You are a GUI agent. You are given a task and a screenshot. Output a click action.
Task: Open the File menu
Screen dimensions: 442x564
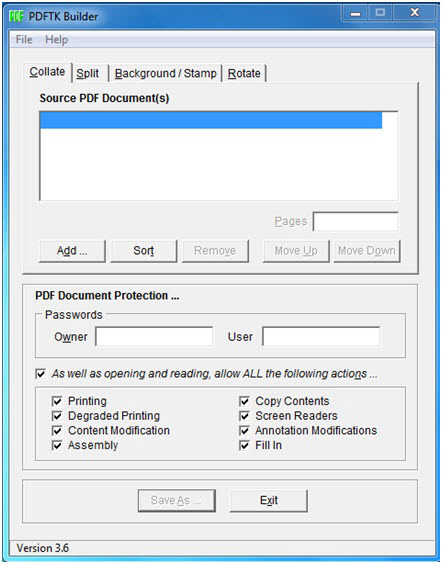coord(24,39)
